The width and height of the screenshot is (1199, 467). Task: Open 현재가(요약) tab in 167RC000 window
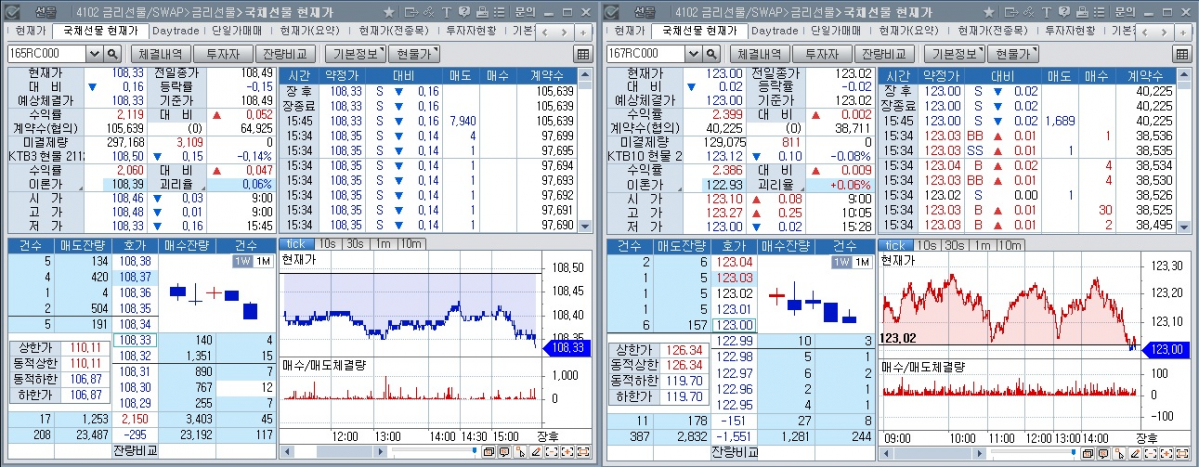click(x=907, y=31)
